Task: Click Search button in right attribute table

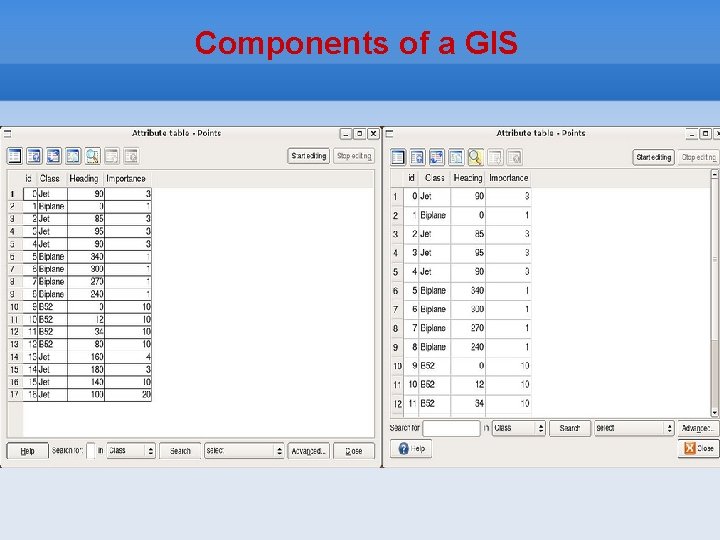Action: tap(570, 428)
